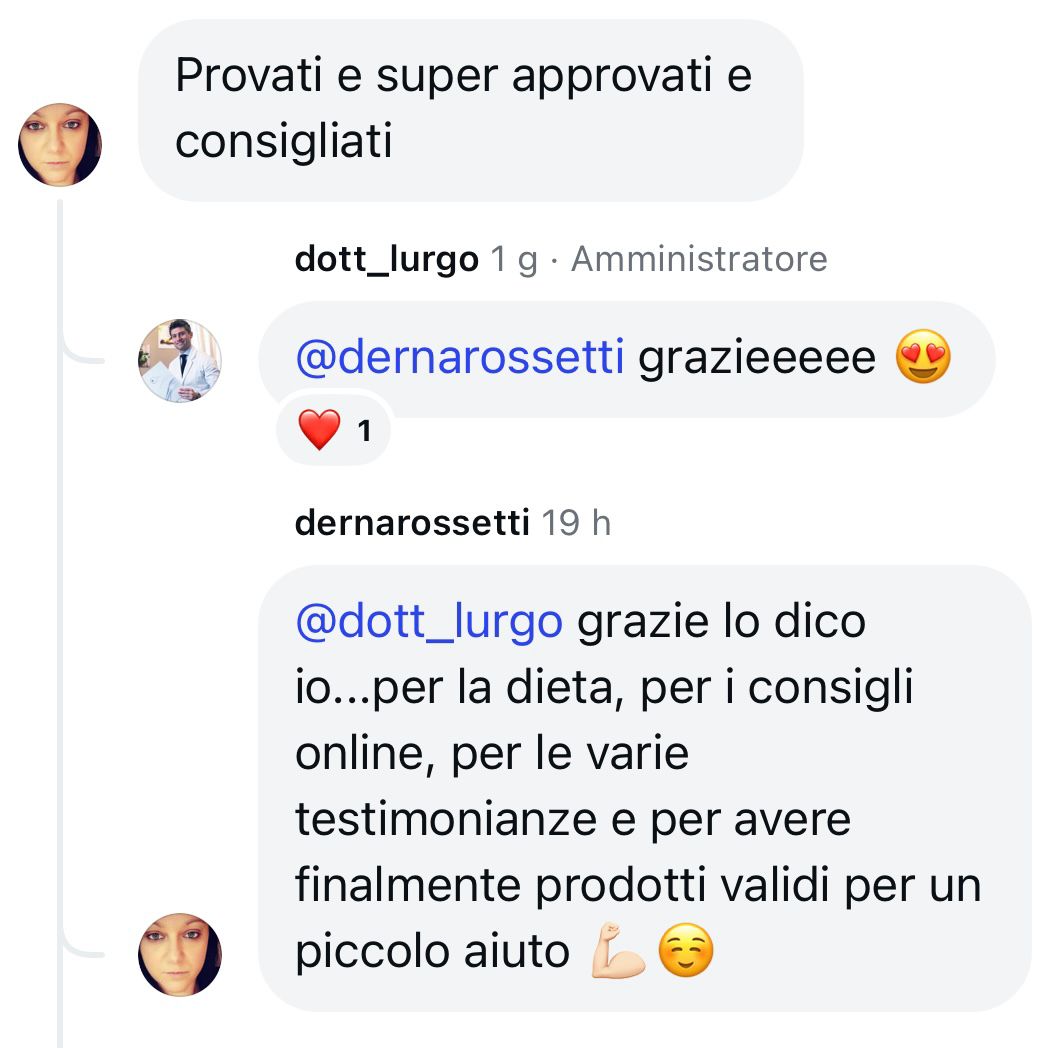Select the Amministratore badge label

coord(699,260)
